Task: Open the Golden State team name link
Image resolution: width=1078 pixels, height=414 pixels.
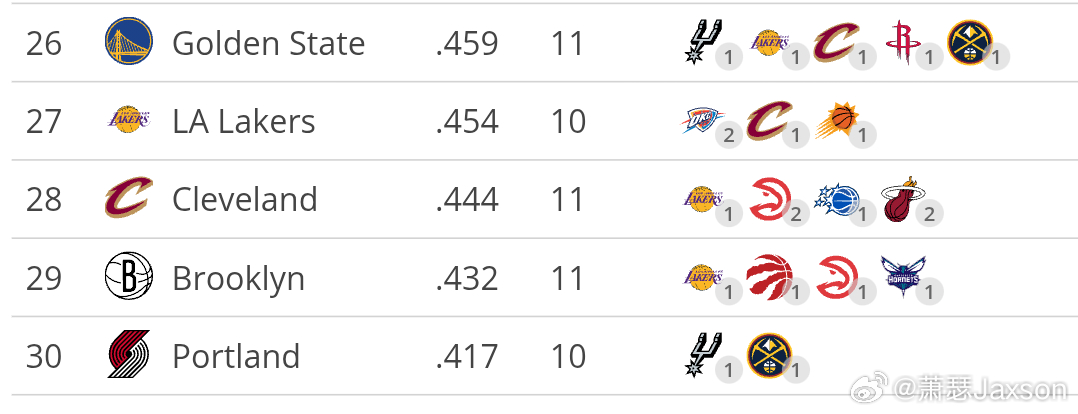Action: (268, 44)
